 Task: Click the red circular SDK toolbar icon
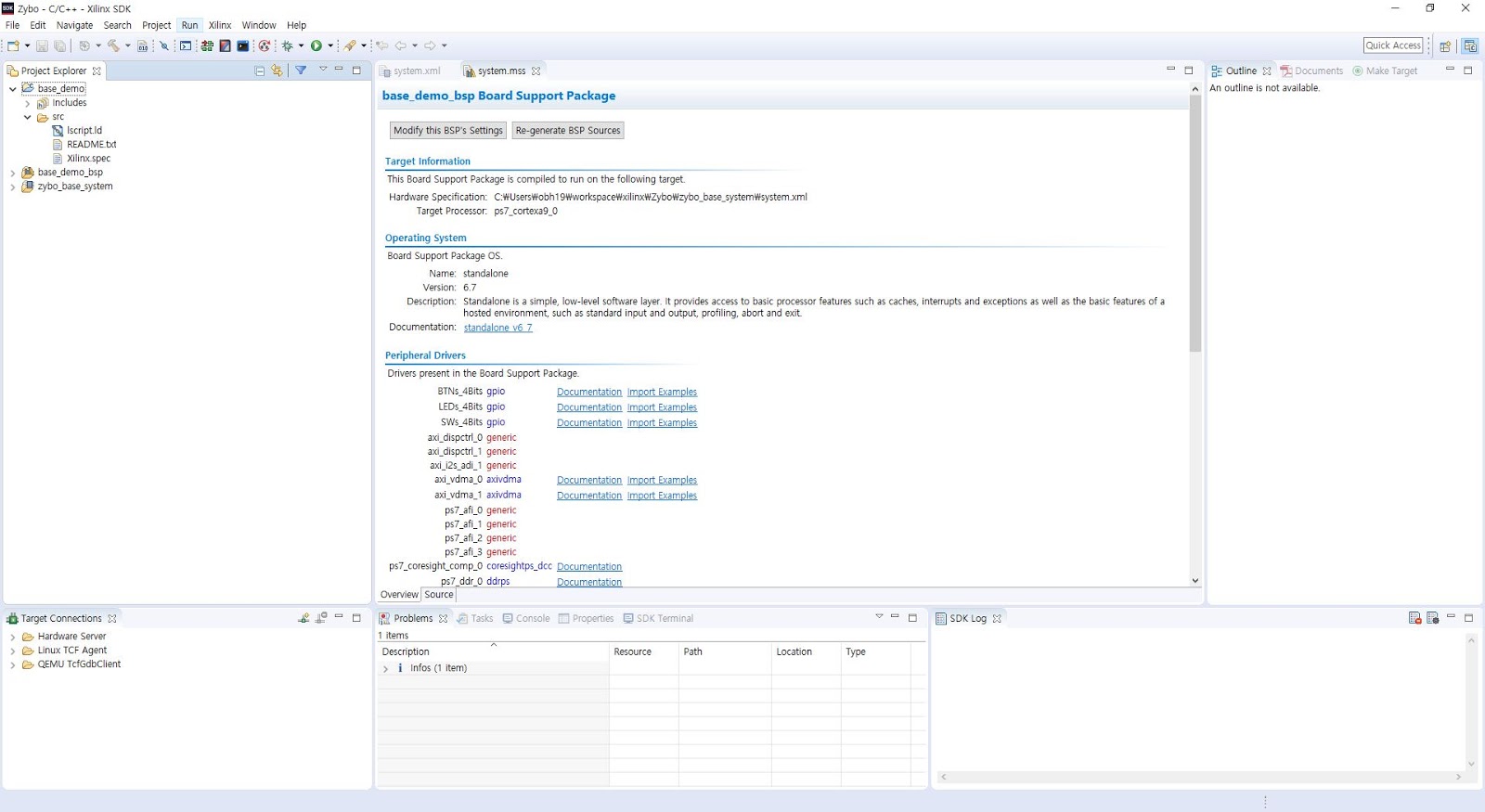(x=265, y=45)
